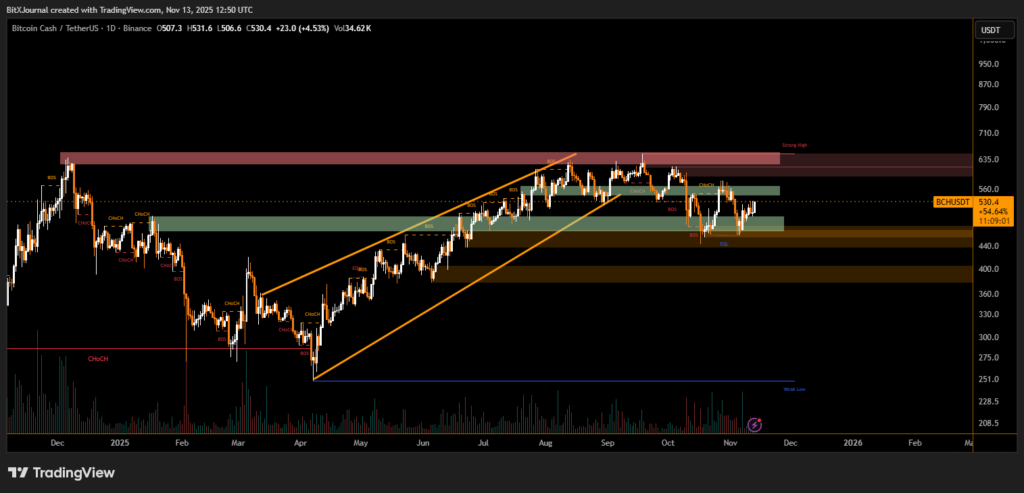Click the 635.0 price level on scale
The width and height of the screenshot is (1024, 493).
[x=990, y=159]
